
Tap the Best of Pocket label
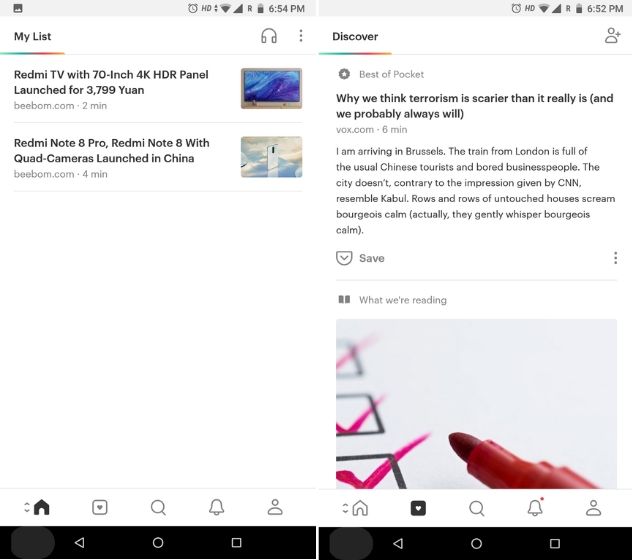click(391, 74)
